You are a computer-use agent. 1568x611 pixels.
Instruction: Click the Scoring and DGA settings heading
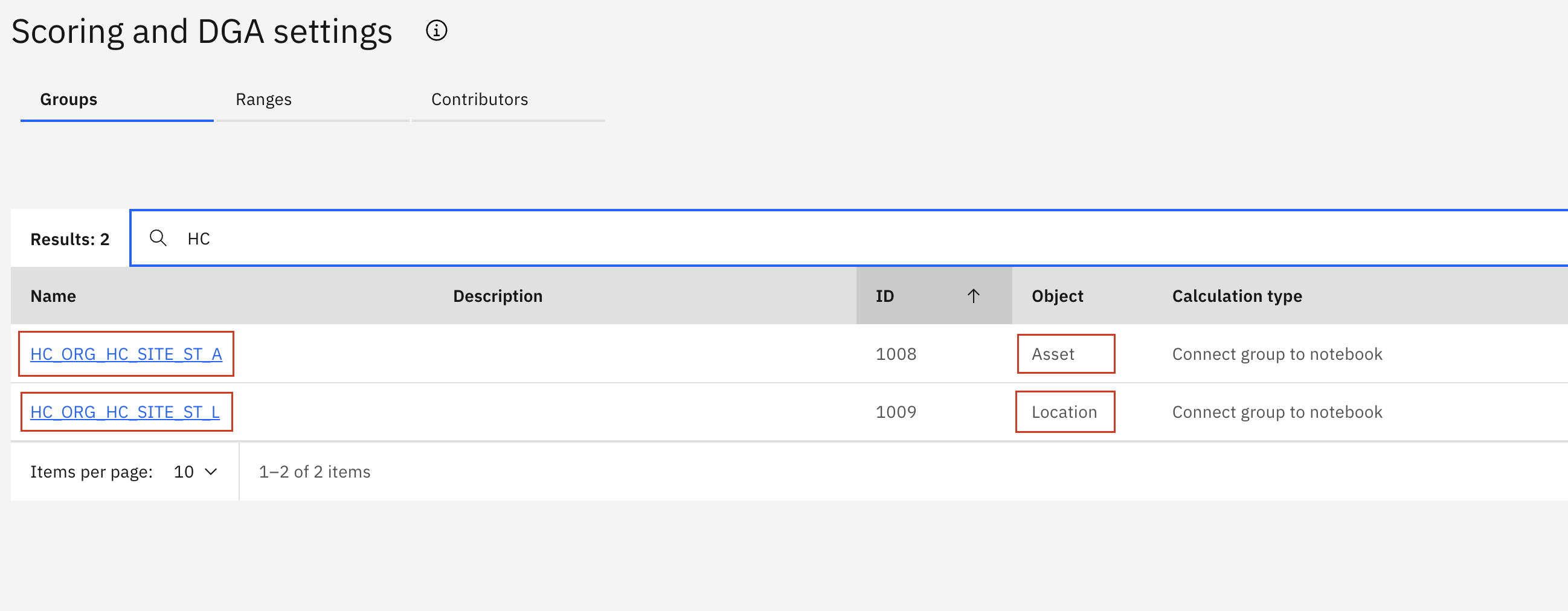click(x=202, y=31)
